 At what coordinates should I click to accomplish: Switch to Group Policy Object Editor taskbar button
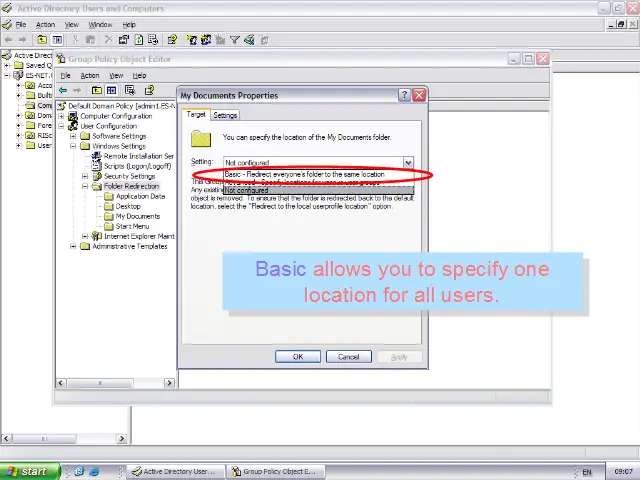click(276, 471)
